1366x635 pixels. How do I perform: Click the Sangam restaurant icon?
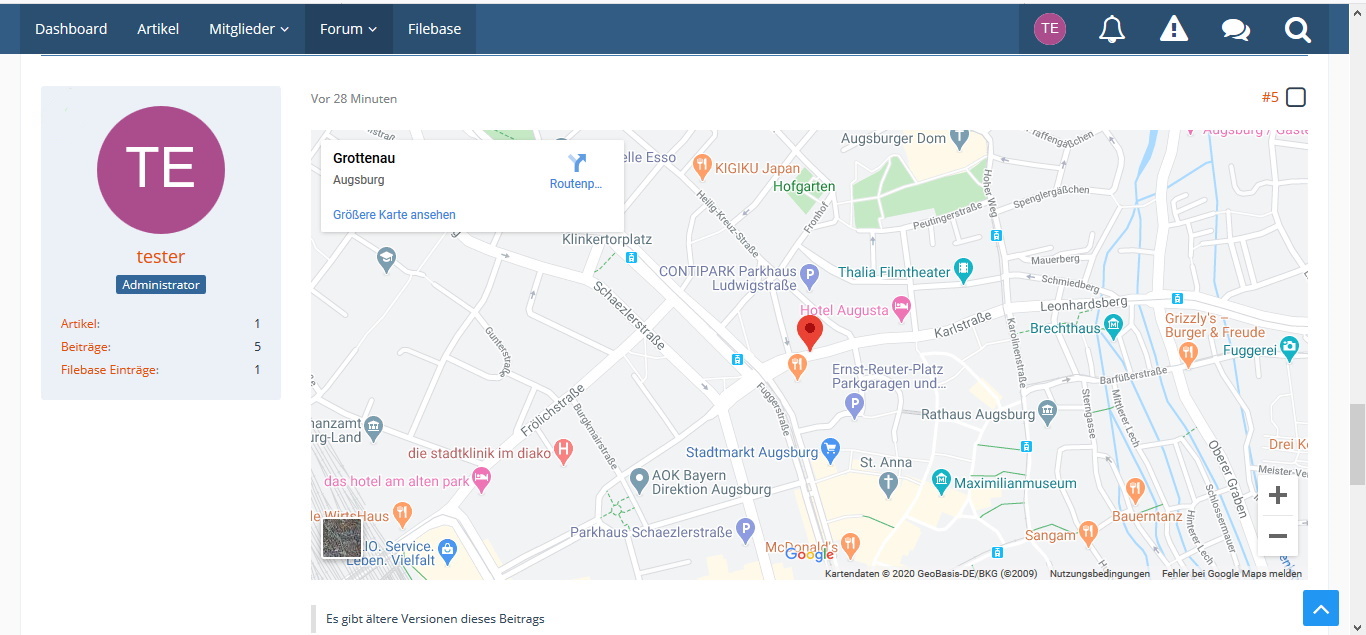tap(1089, 533)
